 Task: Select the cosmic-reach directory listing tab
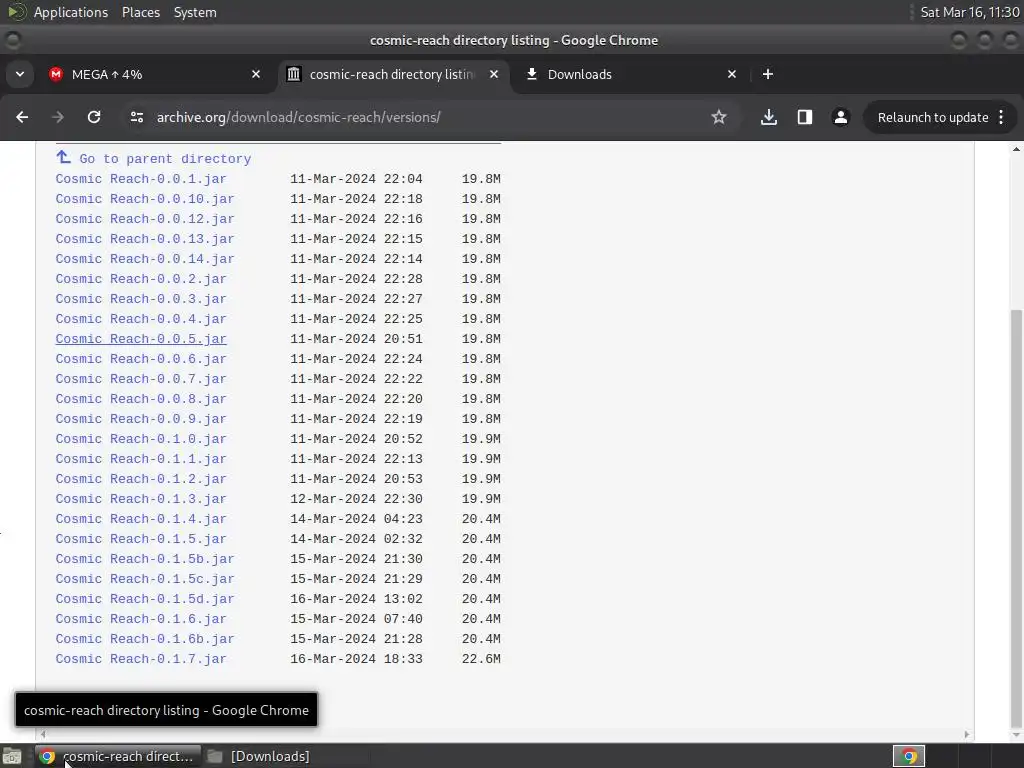tap(392, 74)
